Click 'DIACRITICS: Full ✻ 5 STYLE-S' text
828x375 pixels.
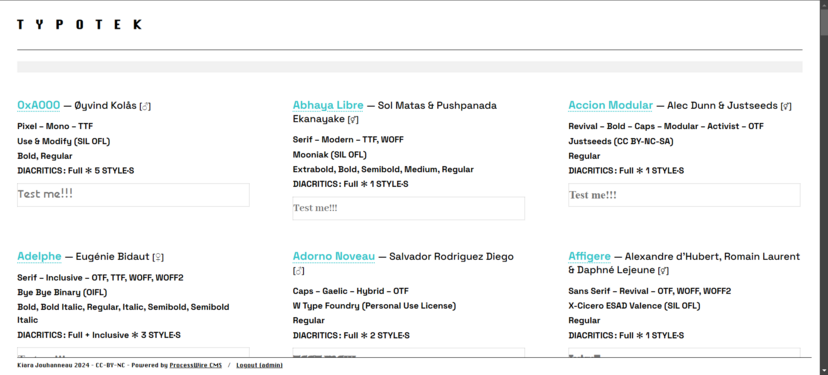tap(76, 171)
